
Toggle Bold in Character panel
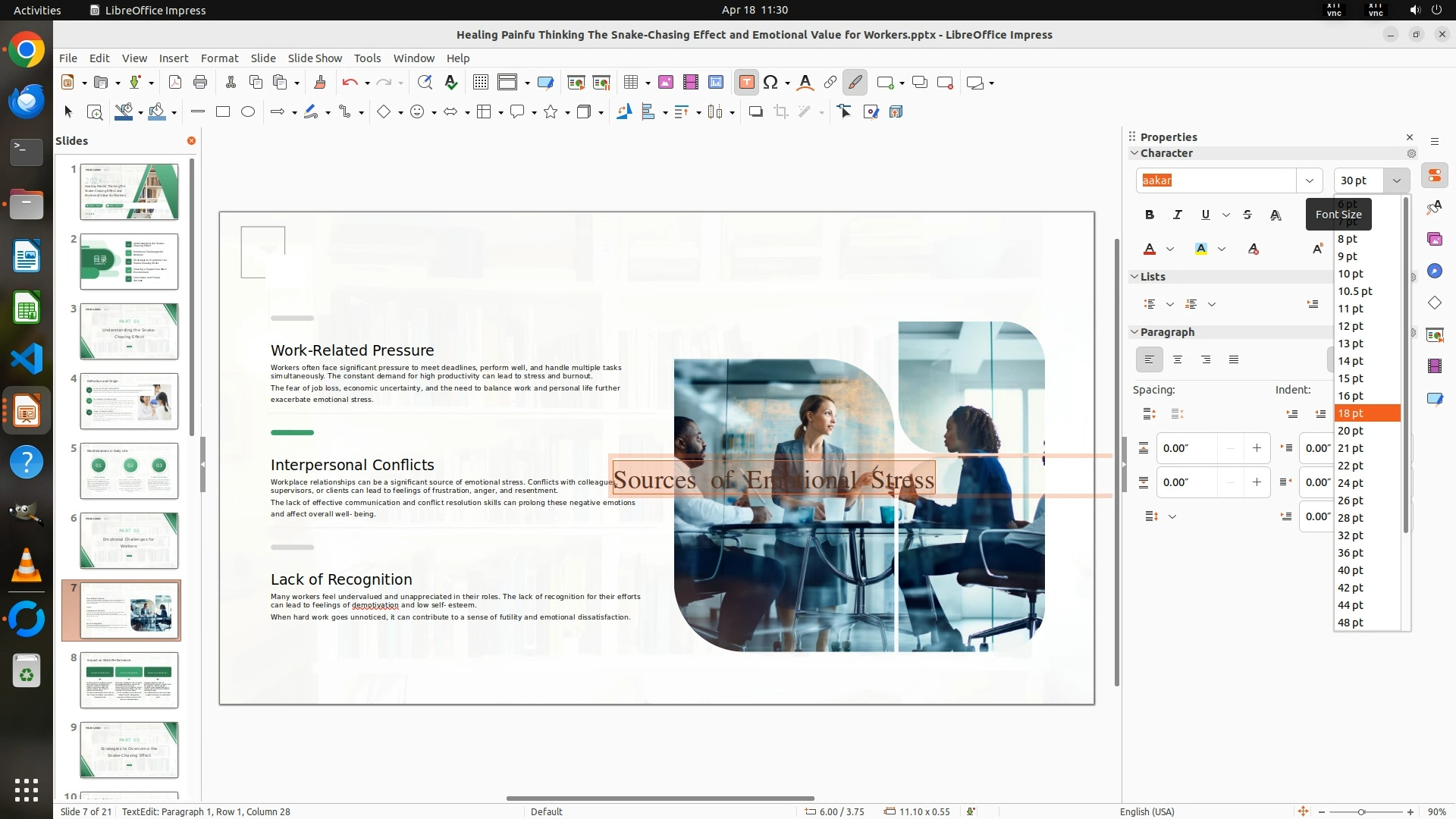tap(1150, 215)
